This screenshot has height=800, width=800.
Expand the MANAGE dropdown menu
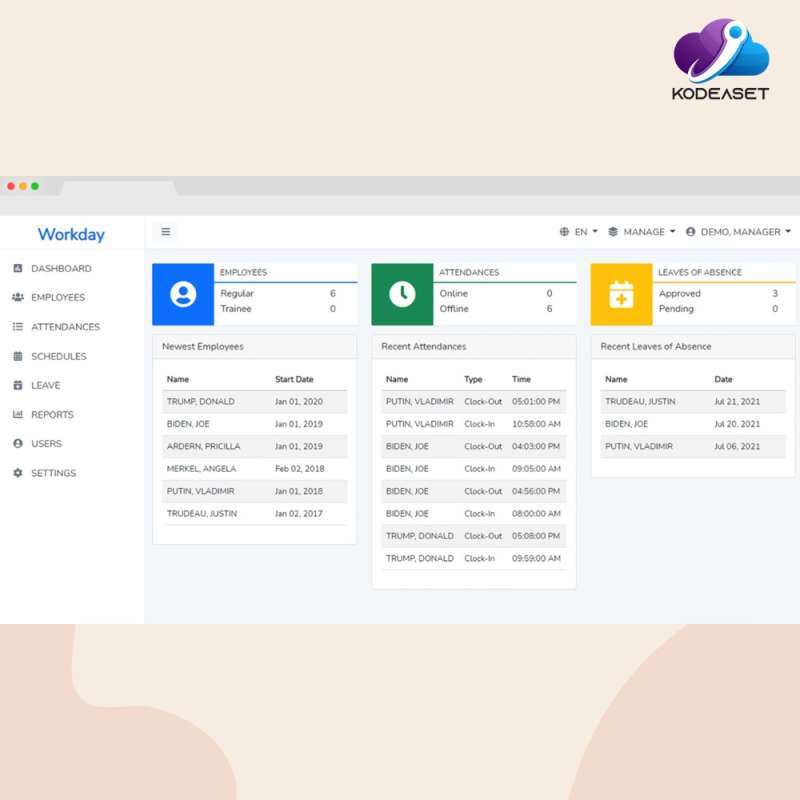642,232
